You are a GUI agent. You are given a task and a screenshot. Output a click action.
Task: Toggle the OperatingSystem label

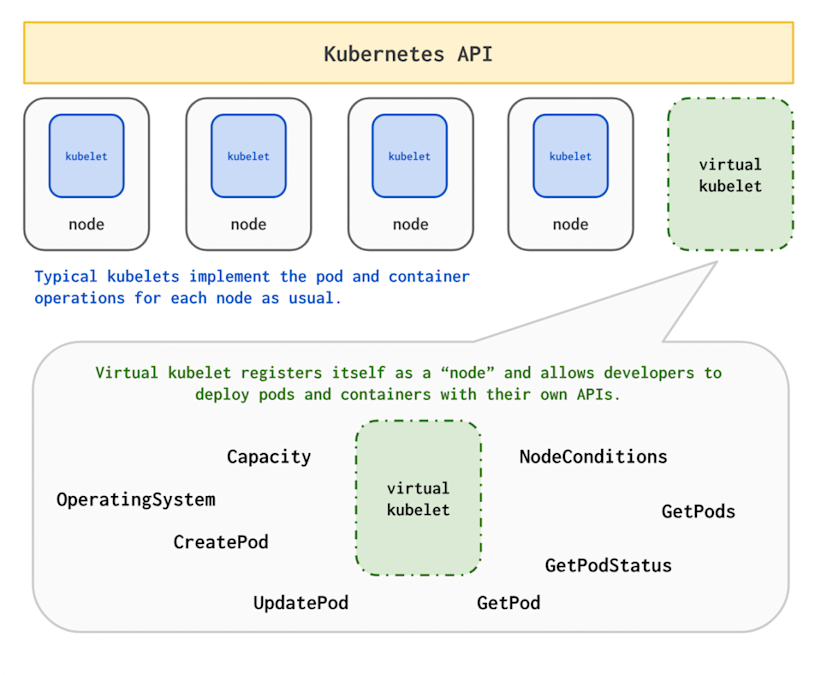pyautogui.click(x=135, y=499)
